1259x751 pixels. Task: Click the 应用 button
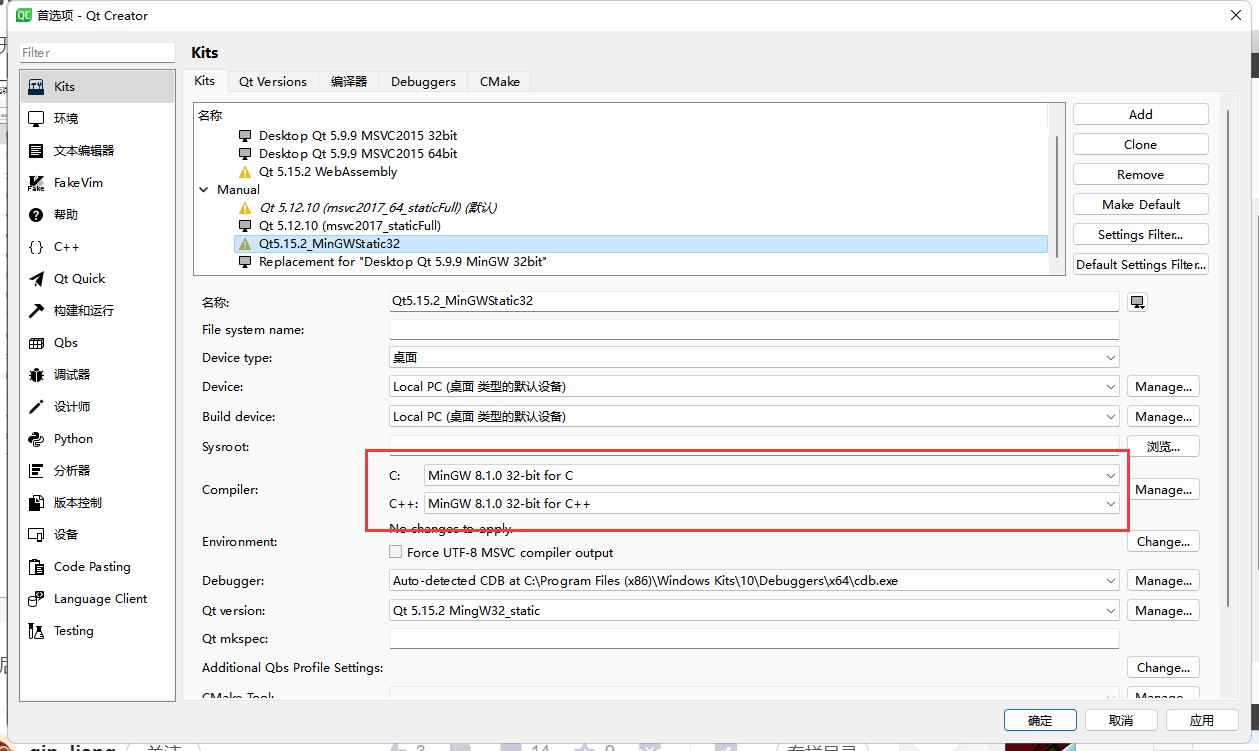pos(1202,720)
